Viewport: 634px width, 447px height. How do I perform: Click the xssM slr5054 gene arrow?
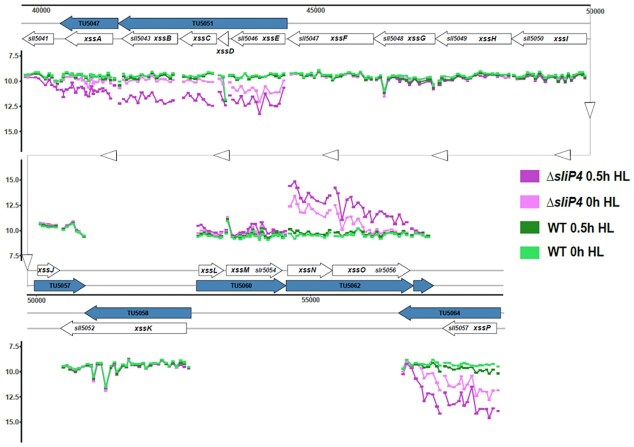(254, 270)
